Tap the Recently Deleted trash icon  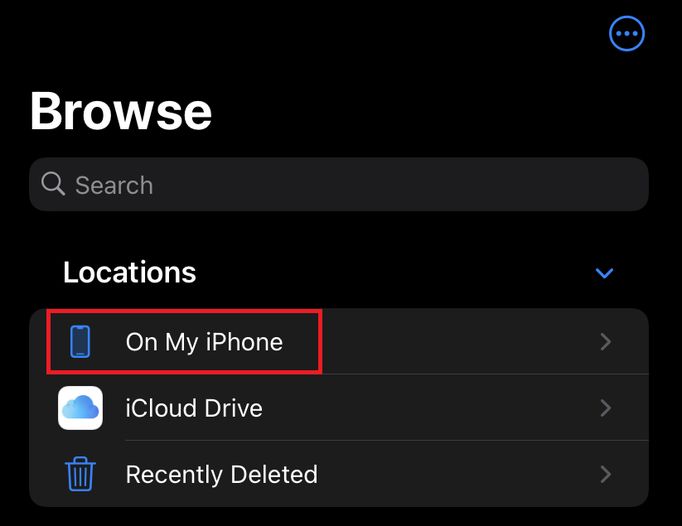(81, 474)
